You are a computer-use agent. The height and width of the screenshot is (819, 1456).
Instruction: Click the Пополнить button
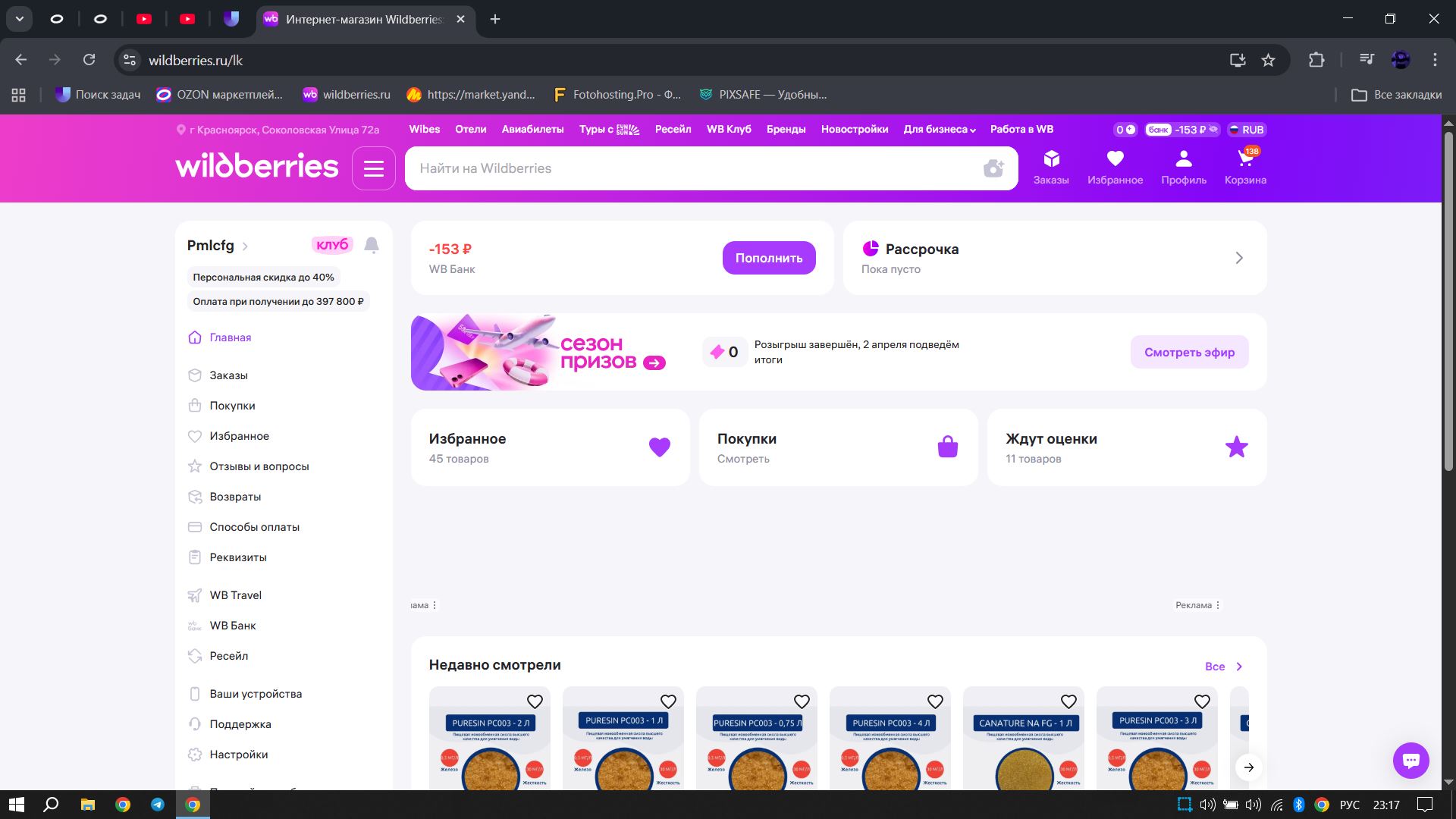tap(768, 258)
